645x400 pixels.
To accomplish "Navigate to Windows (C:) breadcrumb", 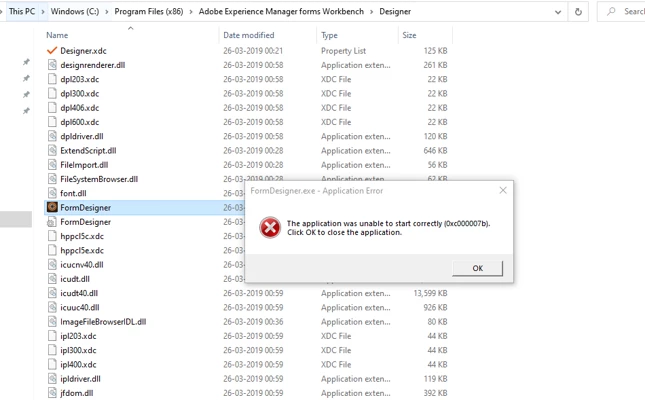I will 75,12.
